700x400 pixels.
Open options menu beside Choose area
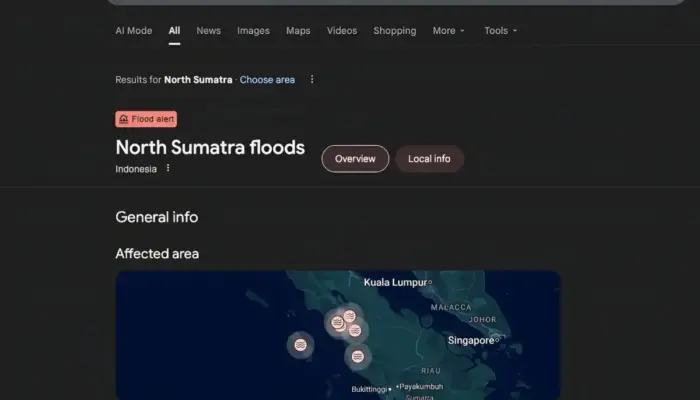(312, 79)
